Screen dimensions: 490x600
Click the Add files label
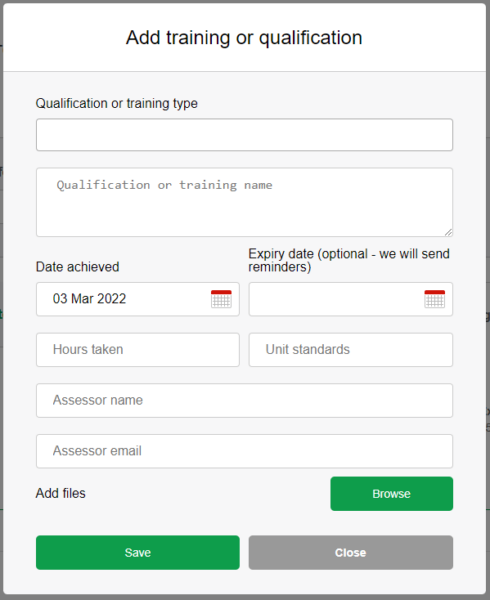pos(60,493)
